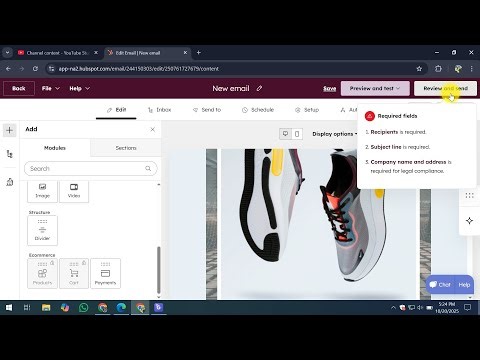Switch to the desktop preview
This screenshot has width=480, height=360.
pos(285,134)
